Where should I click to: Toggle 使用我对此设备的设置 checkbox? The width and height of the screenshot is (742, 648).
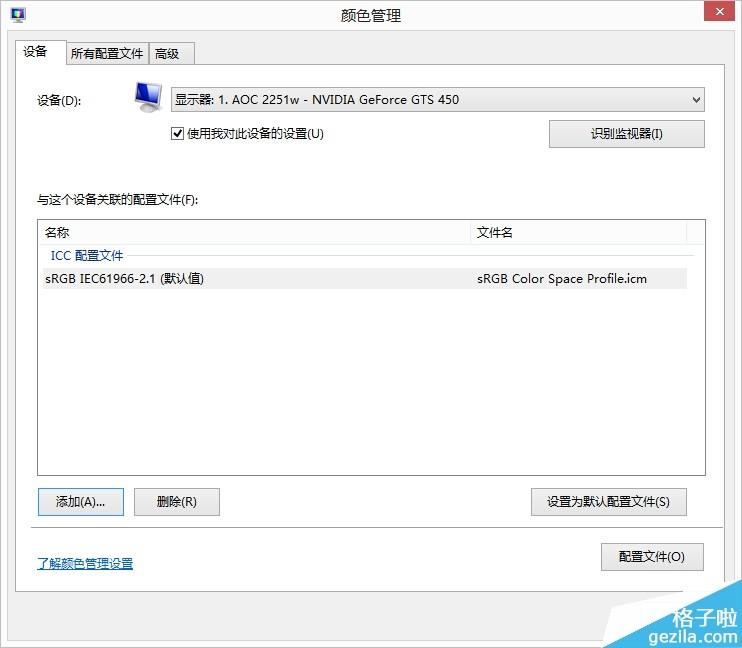(x=177, y=133)
